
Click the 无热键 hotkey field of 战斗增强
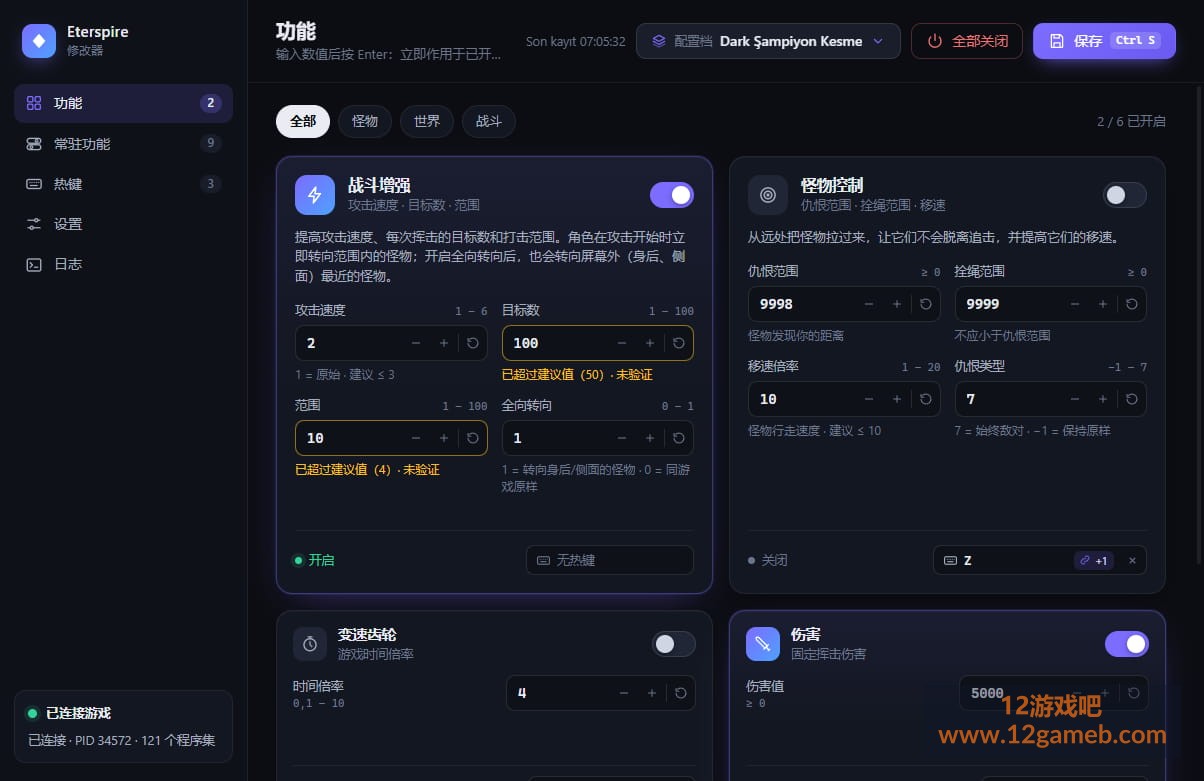click(610, 560)
